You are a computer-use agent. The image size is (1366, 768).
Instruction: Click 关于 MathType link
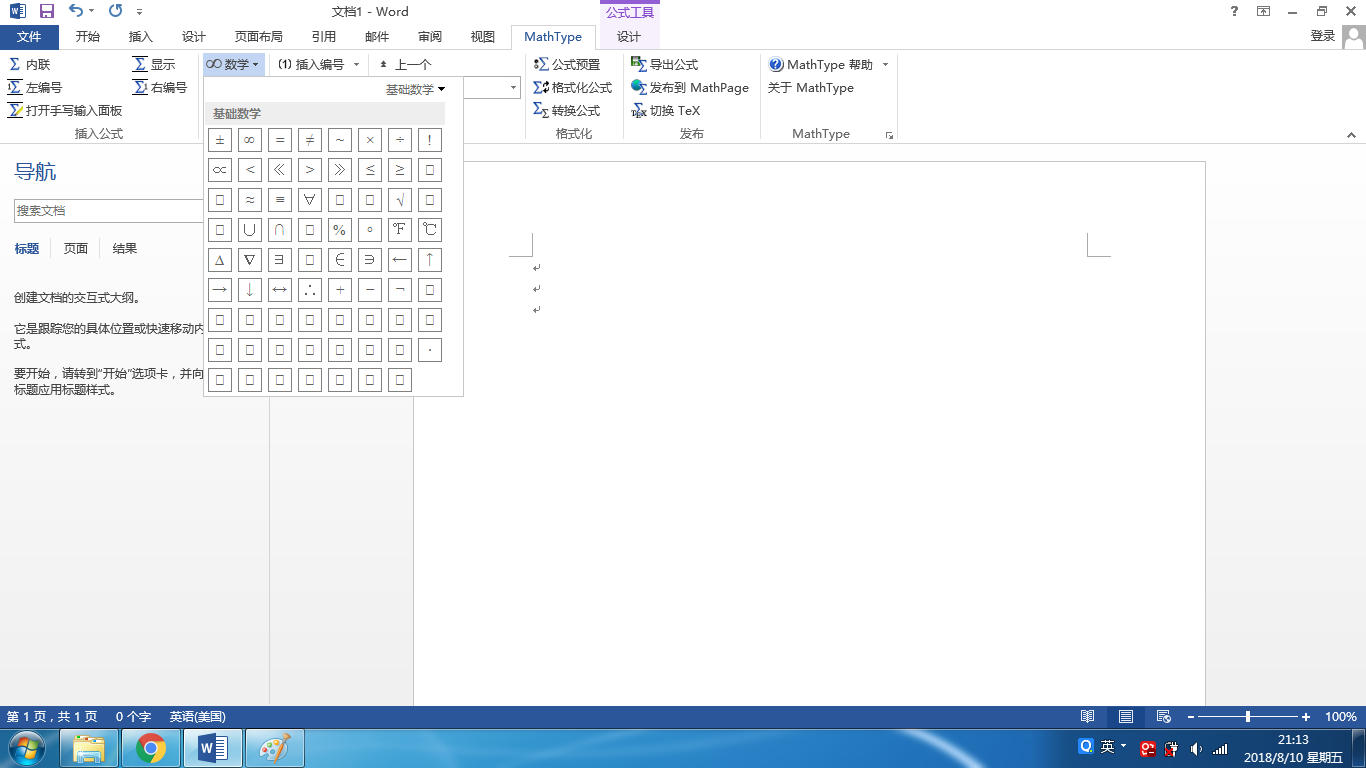coord(811,87)
